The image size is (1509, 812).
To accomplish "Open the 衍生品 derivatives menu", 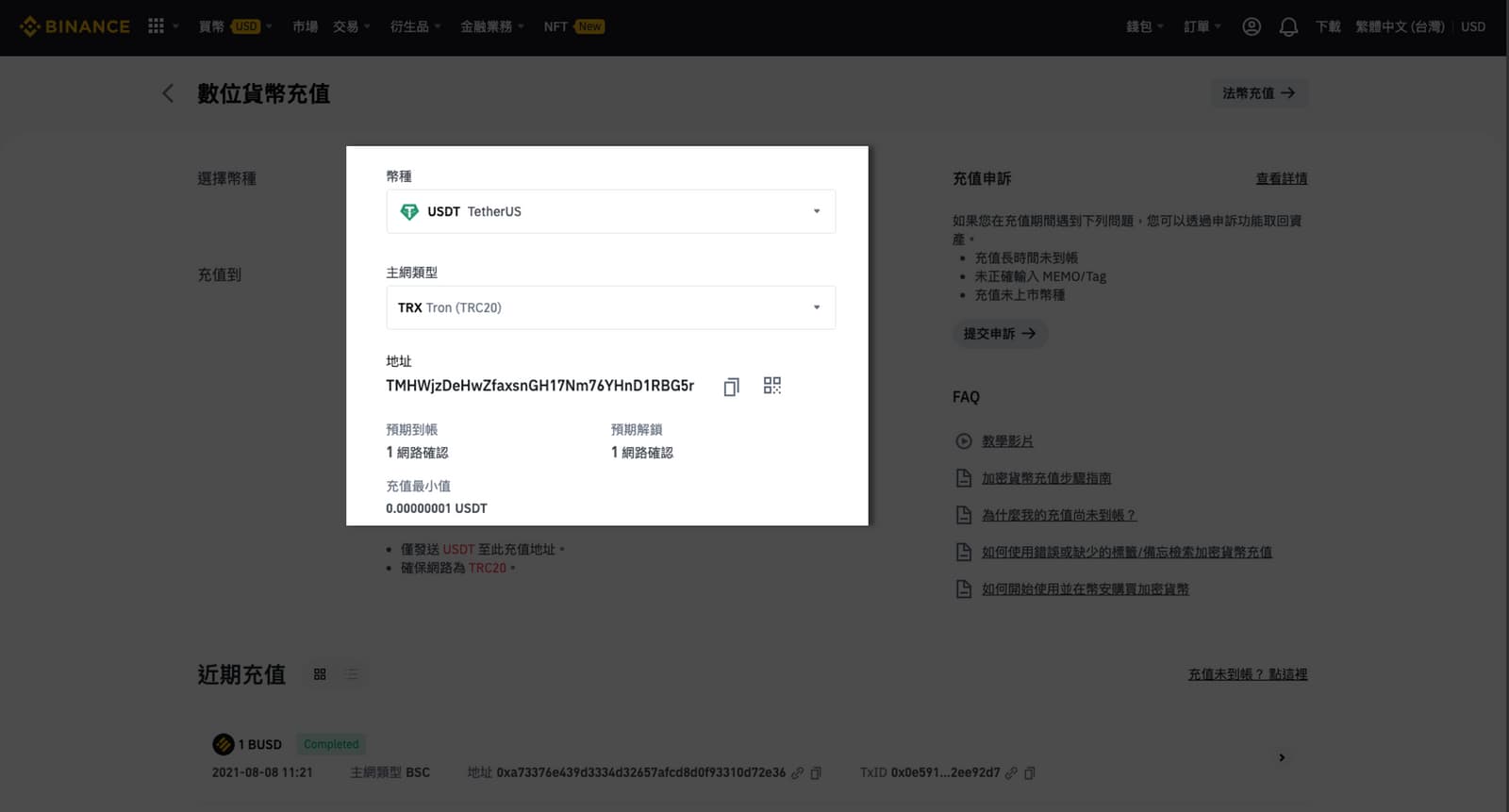I will [415, 26].
